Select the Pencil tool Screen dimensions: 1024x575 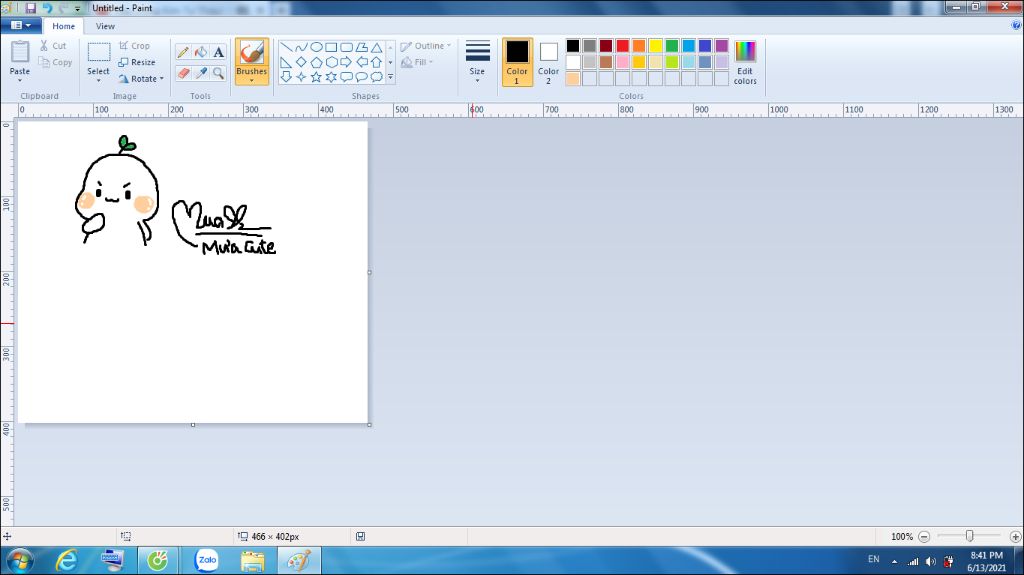click(184, 52)
